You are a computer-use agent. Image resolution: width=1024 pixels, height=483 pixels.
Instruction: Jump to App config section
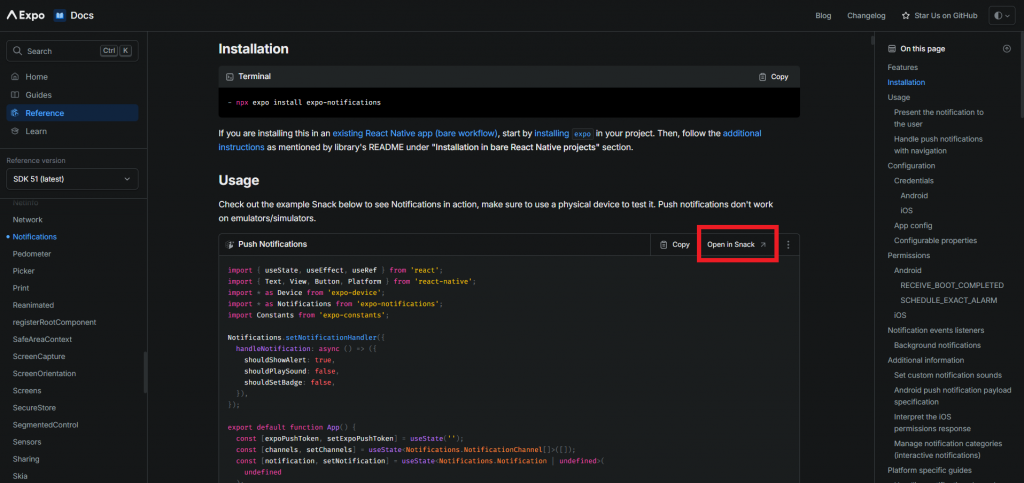(913, 225)
